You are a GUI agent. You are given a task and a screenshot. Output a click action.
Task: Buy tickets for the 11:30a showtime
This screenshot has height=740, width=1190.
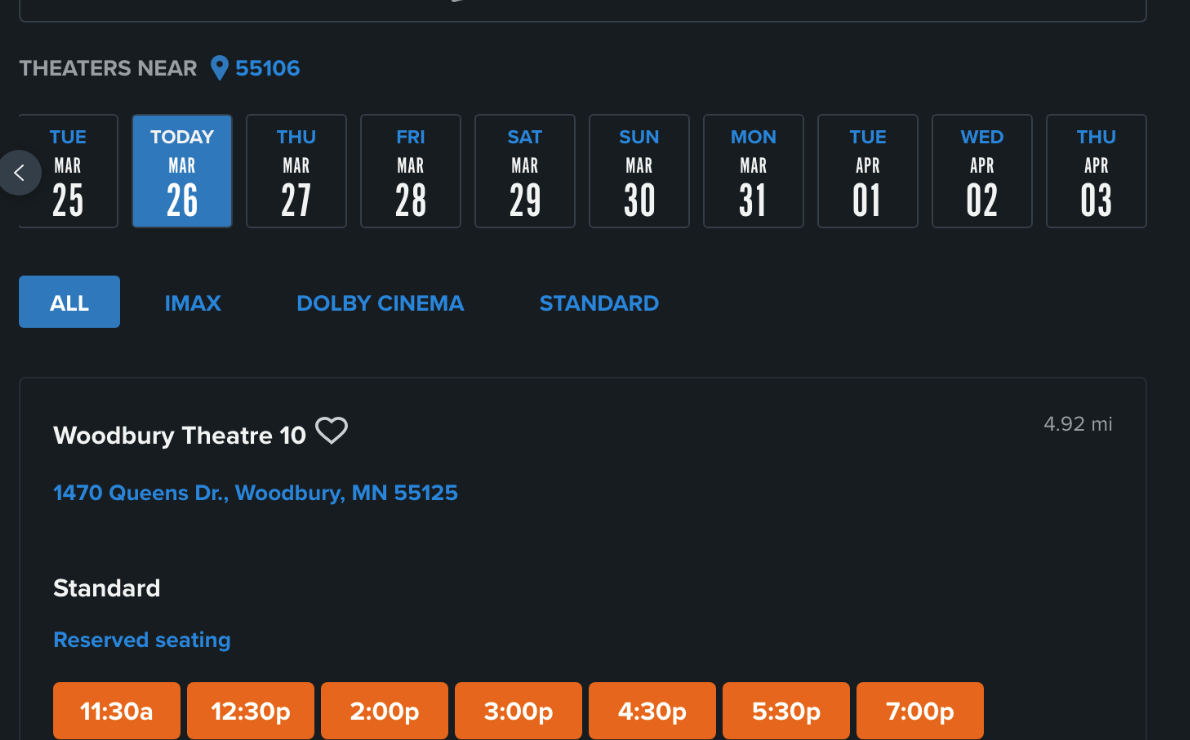(x=116, y=710)
